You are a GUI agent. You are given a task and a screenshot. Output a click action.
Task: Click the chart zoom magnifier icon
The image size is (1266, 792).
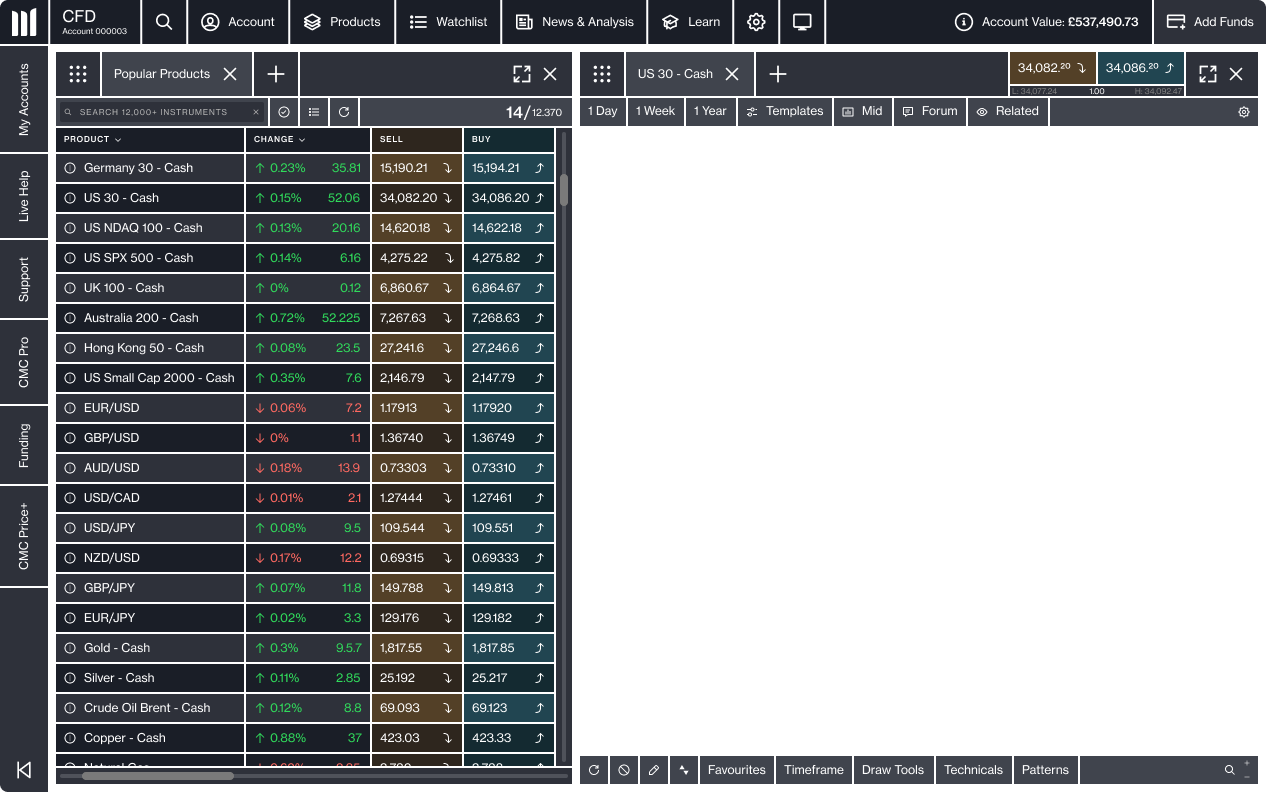(x=1230, y=770)
